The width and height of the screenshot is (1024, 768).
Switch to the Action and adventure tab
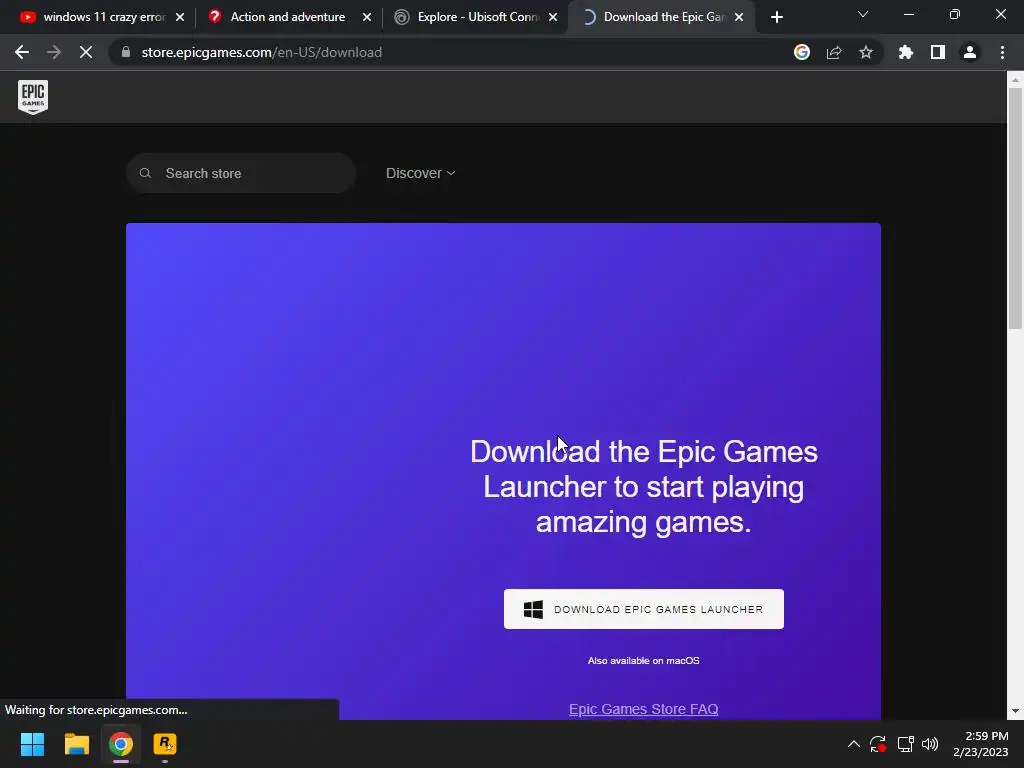(x=288, y=17)
